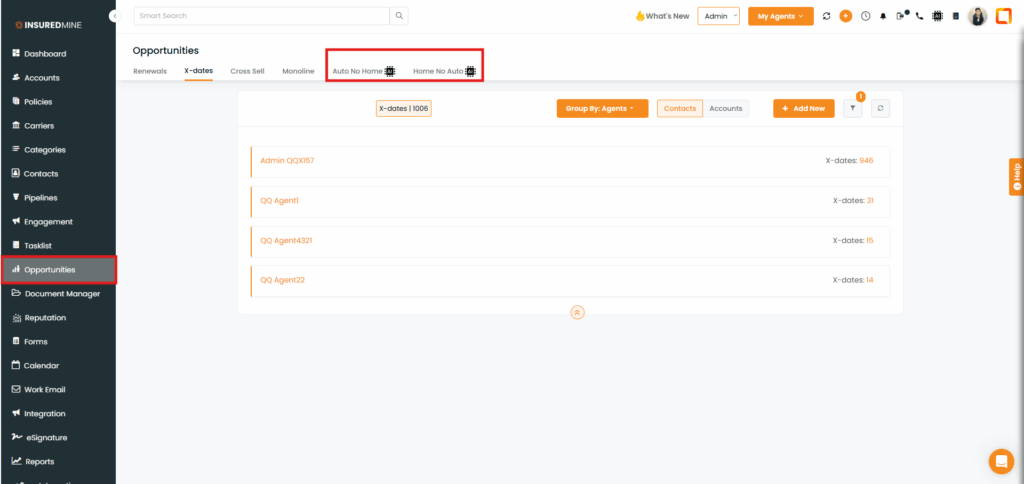1024x484 pixels.
Task: Click the sync refresh icon in top bar
Action: pyautogui.click(x=826, y=16)
